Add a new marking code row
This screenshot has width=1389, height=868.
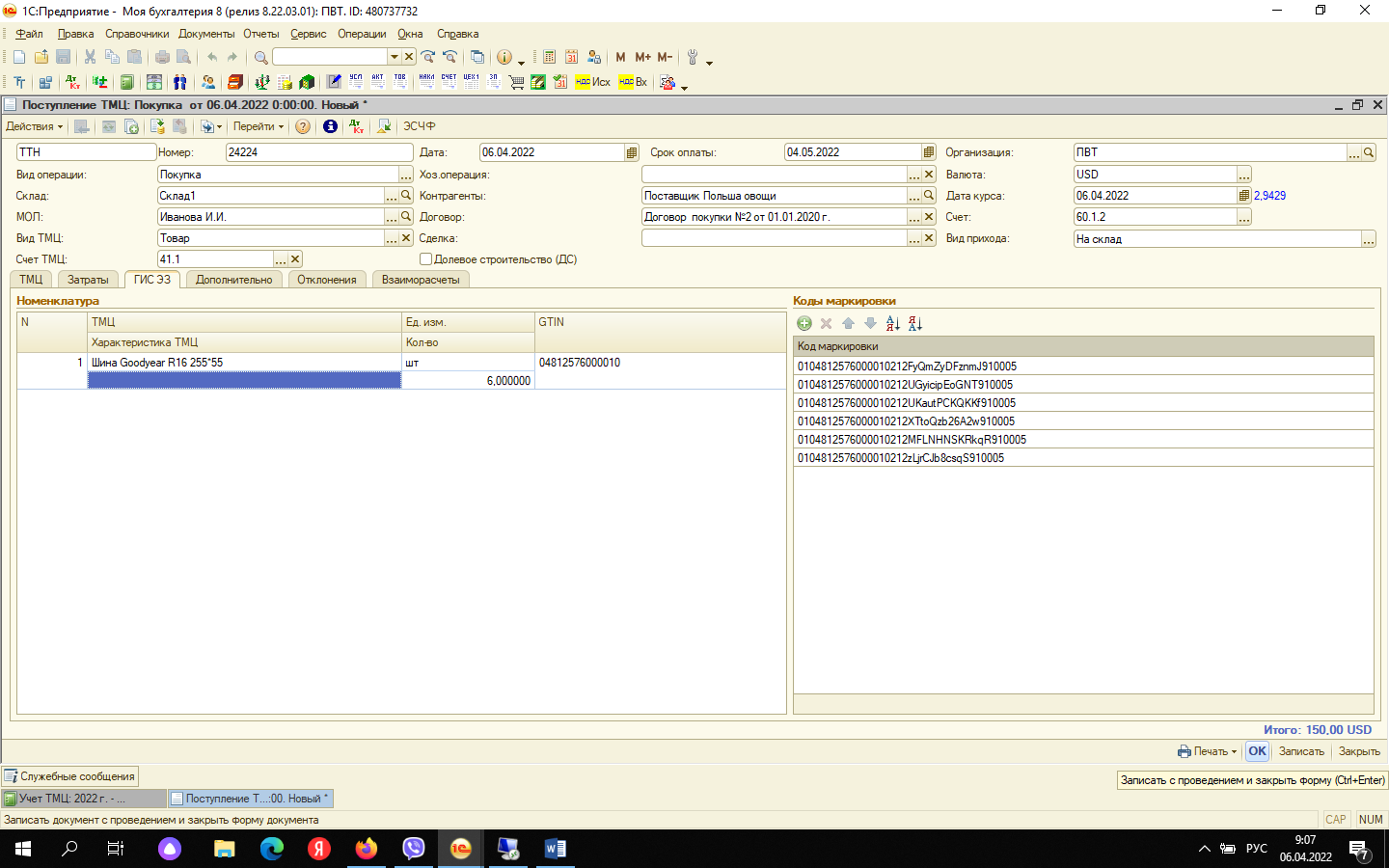804,324
